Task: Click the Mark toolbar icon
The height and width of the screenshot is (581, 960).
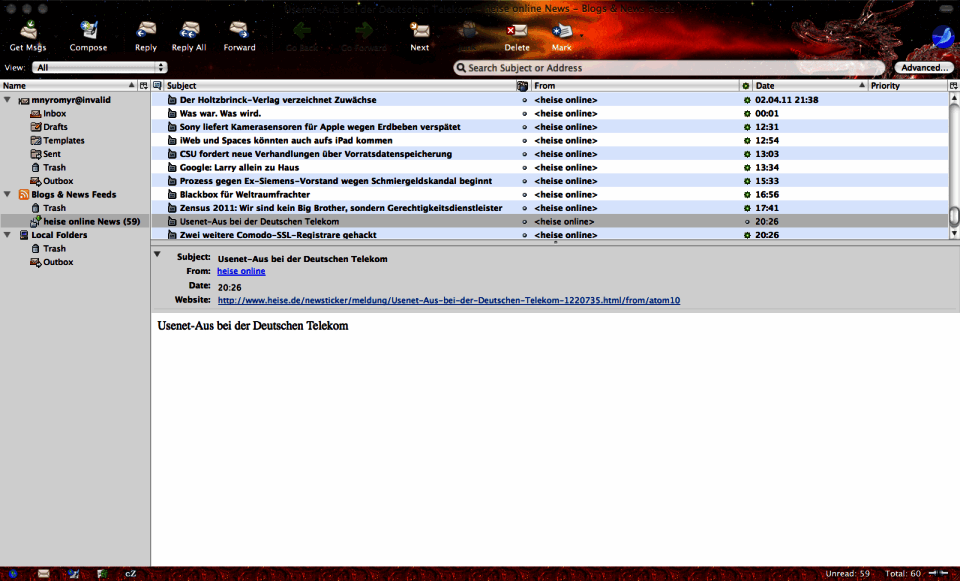Action: 561,30
